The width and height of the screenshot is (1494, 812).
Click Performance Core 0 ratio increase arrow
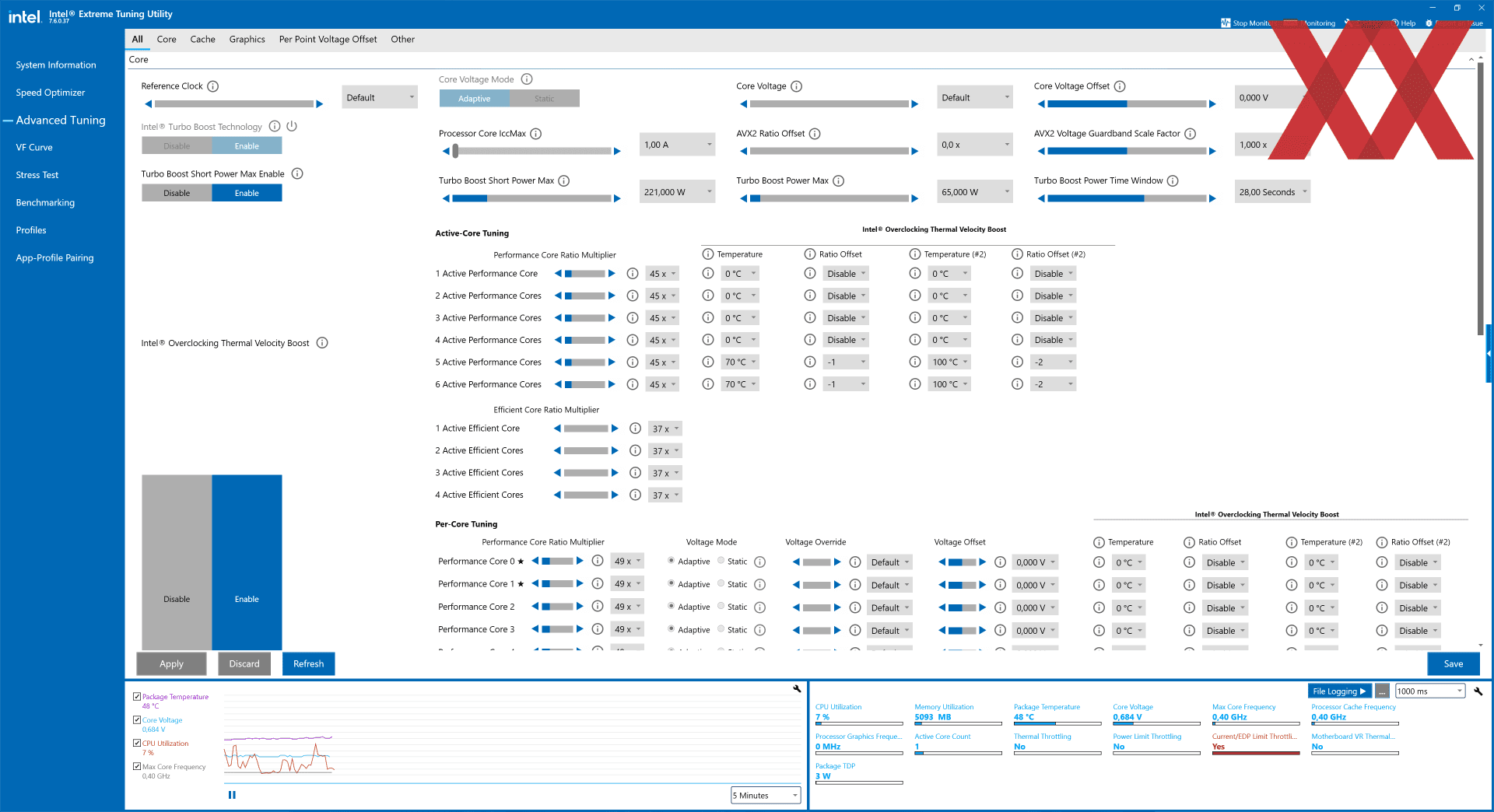pyautogui.click(x=580, y=561)
